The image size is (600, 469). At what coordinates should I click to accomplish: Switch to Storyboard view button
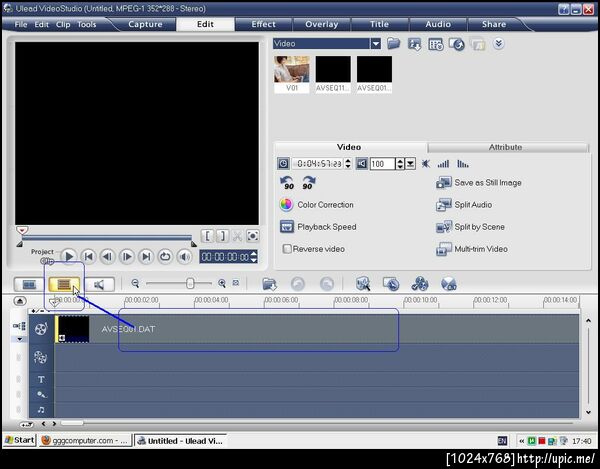click(x=29, y=284)
